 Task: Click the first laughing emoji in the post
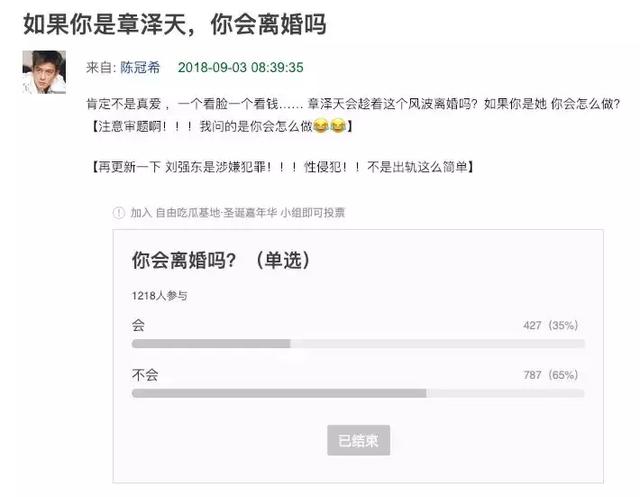319,127
